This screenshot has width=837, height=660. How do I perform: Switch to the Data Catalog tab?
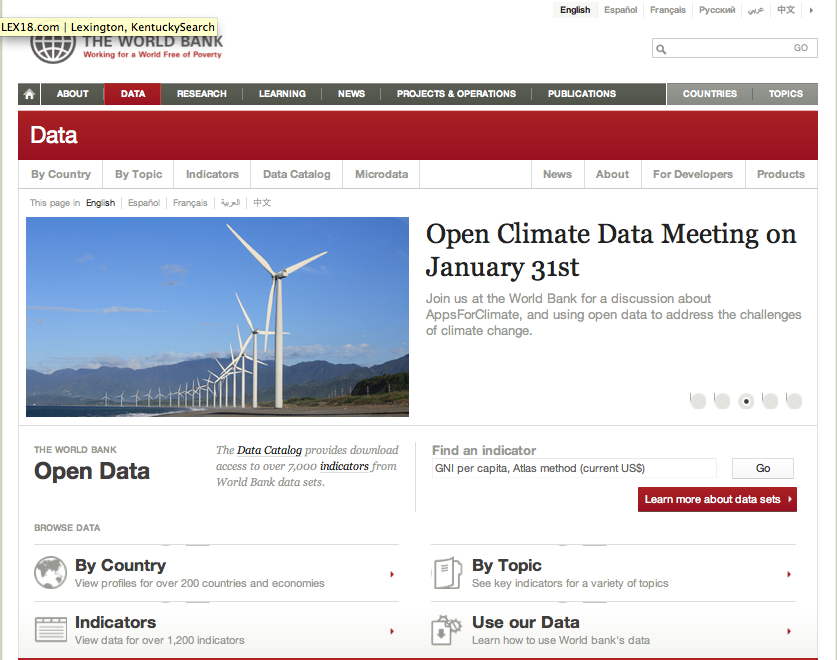pyautogui.click(x=296, y=174)
